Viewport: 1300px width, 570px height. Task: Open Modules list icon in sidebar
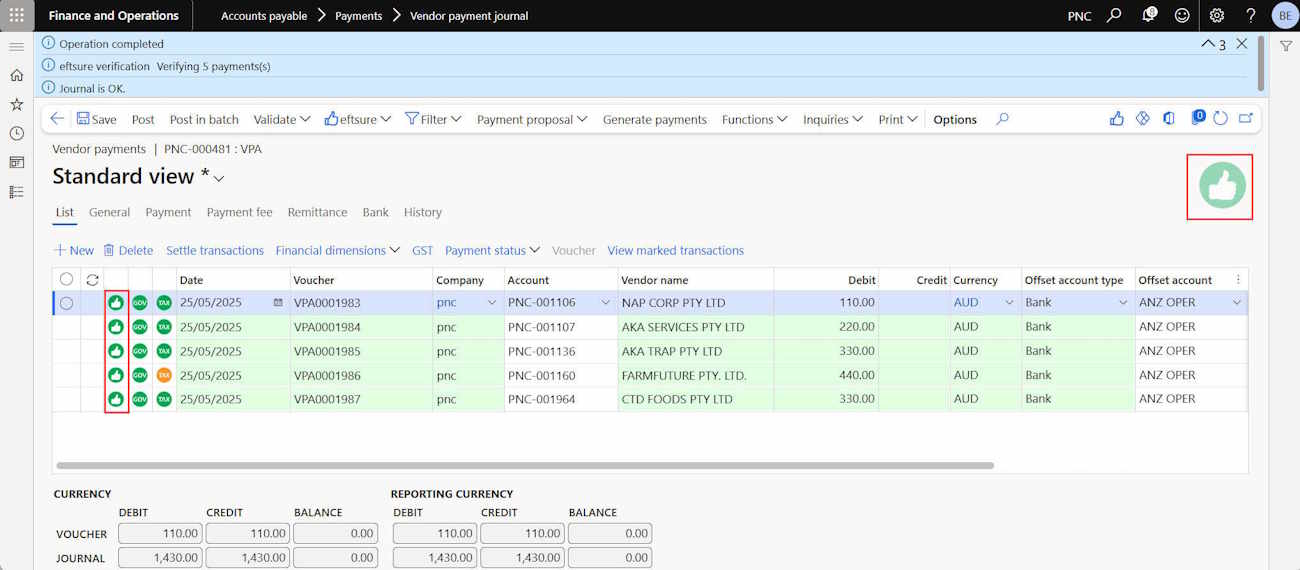pyautogui.click(x=16, y=191)
